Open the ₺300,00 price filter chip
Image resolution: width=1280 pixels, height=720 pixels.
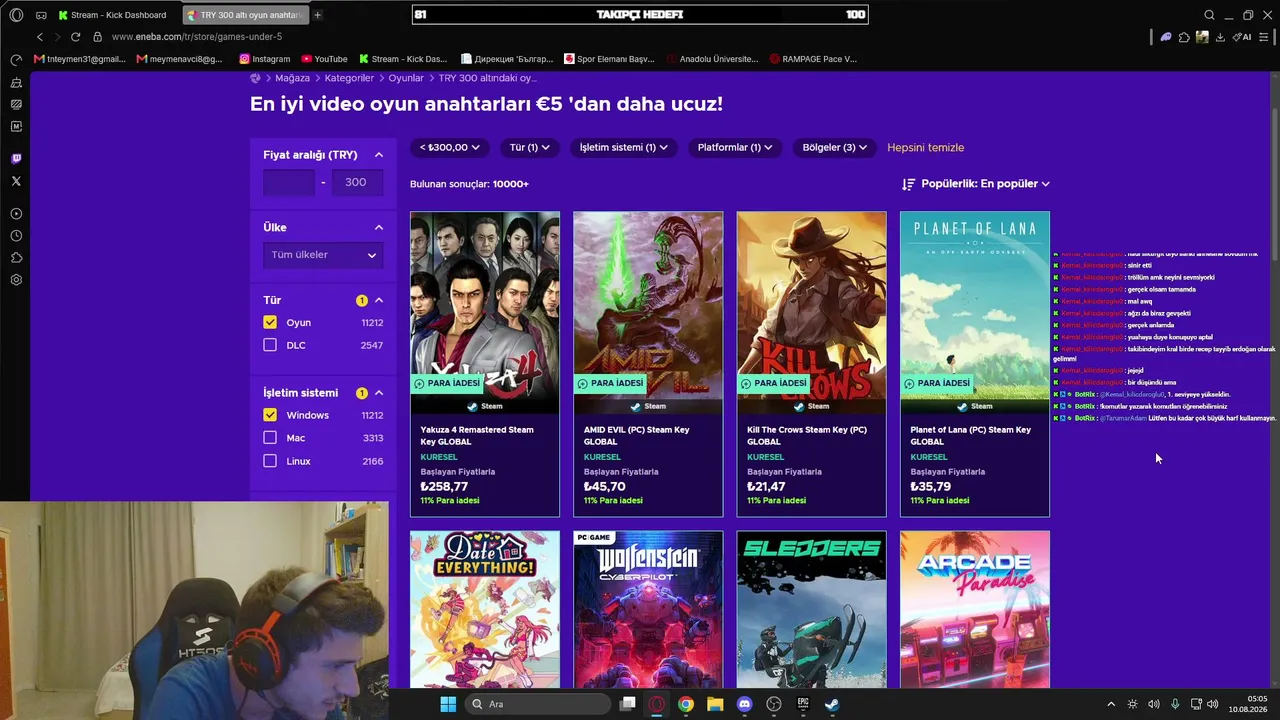(450, 147)
